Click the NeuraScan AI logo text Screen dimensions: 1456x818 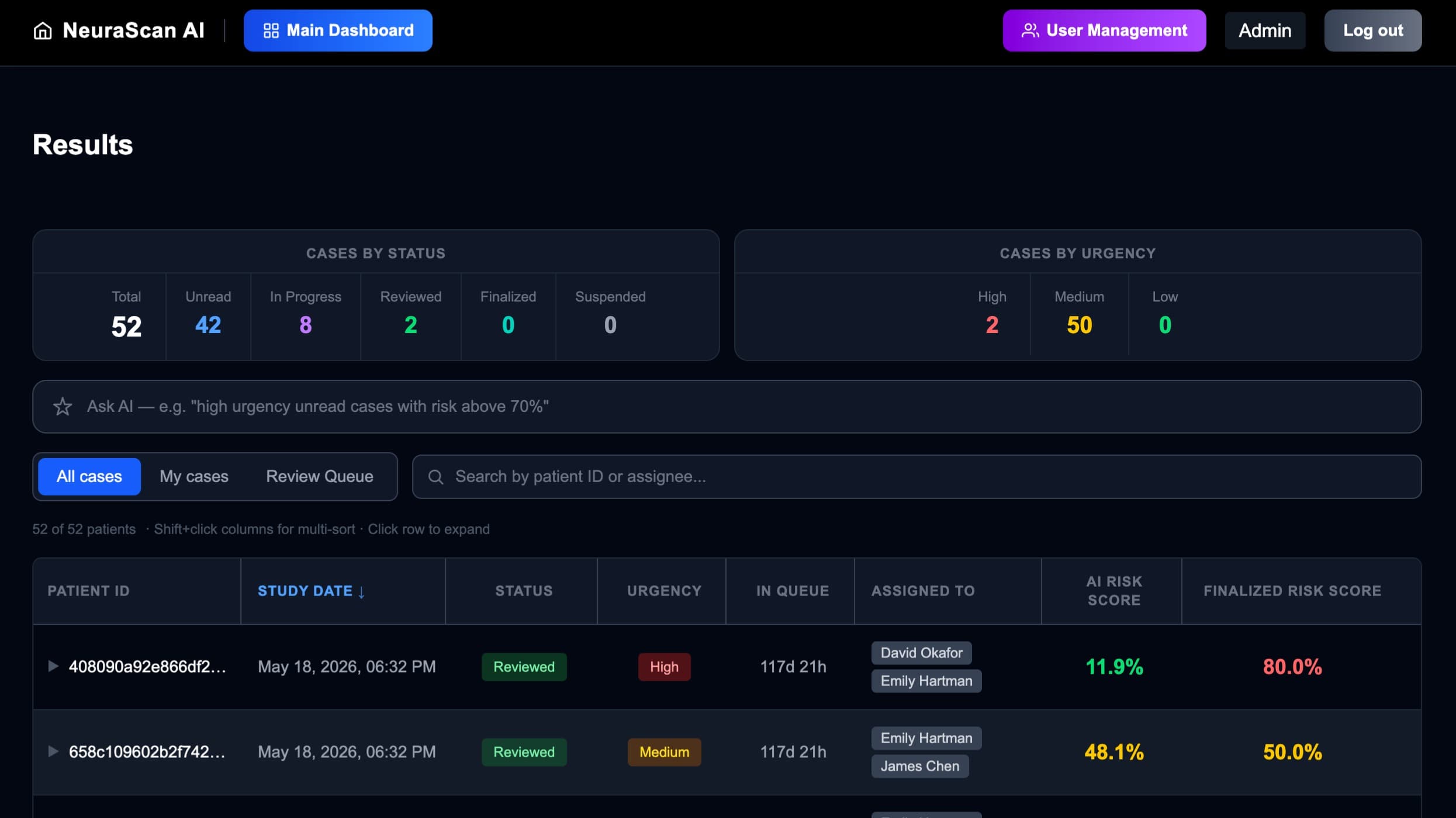click(134, 30)
